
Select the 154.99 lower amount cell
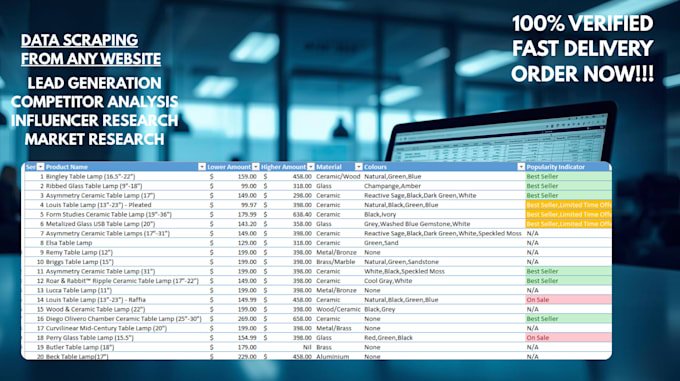coord(233,338)
